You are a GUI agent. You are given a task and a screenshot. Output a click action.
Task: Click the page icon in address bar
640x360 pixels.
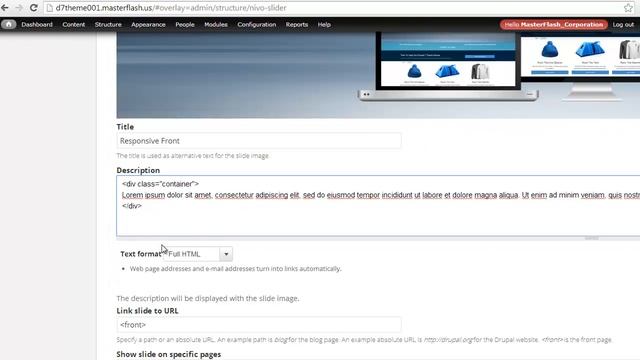coord(50,8)
